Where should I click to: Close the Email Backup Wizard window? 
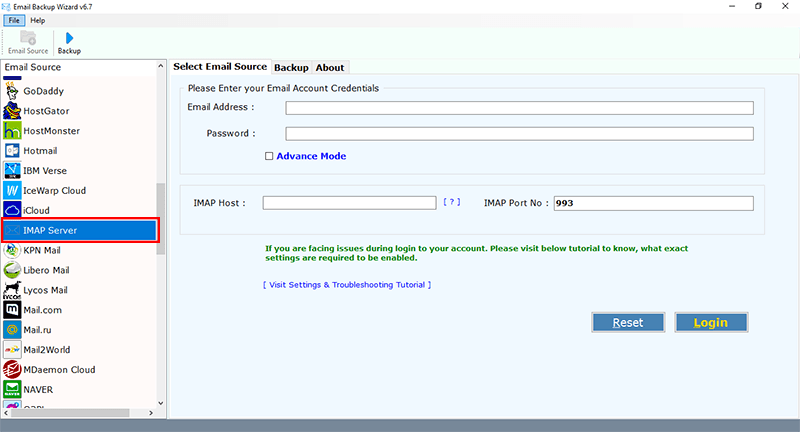(x=785, y=6)
